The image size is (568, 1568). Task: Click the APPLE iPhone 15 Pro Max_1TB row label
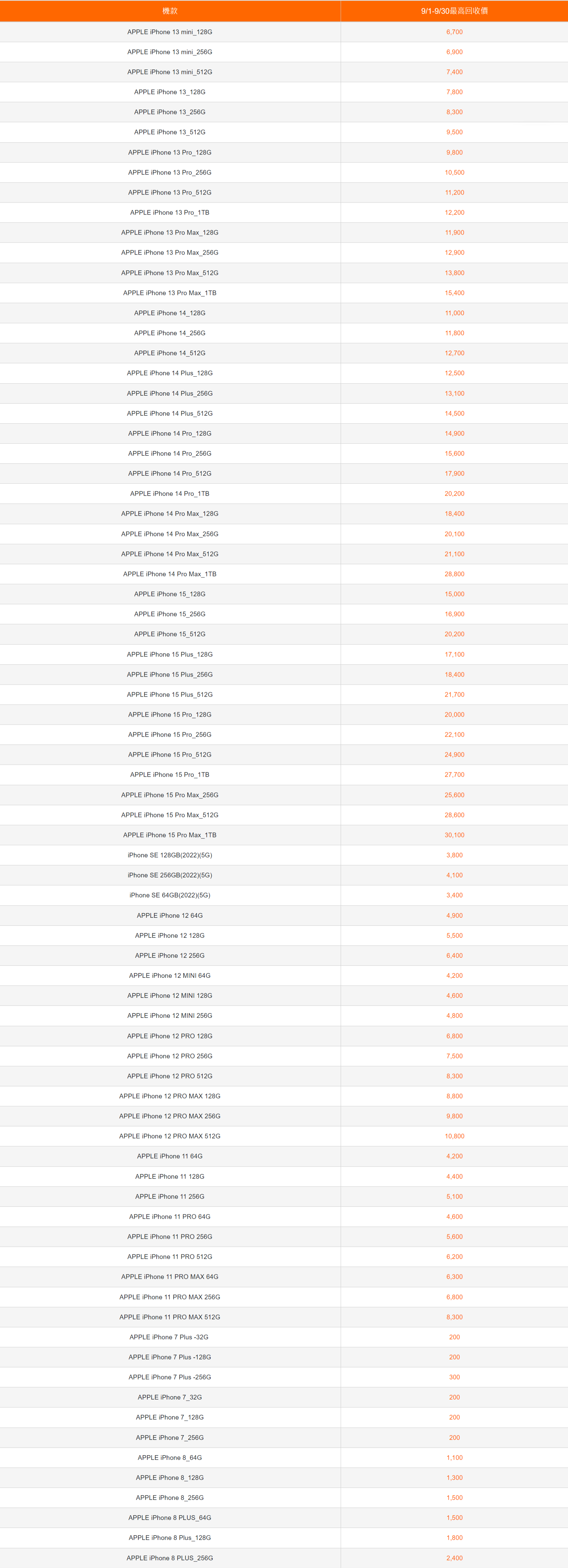pos(170,835)
